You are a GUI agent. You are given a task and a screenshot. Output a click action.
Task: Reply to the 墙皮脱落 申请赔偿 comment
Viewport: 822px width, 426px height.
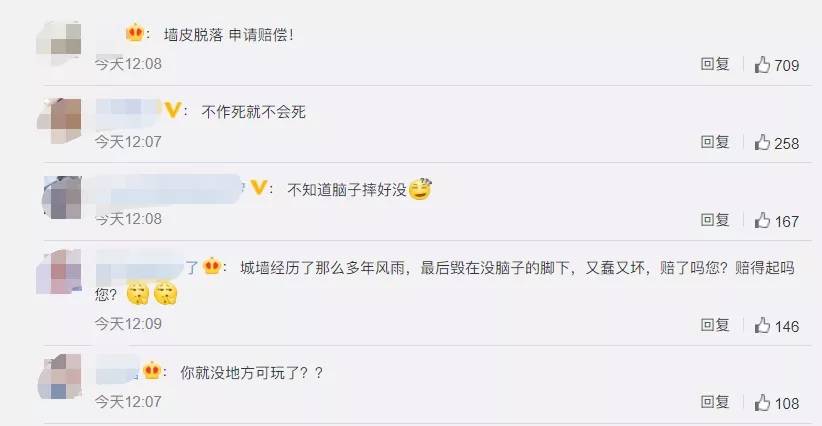click(715, 64)
